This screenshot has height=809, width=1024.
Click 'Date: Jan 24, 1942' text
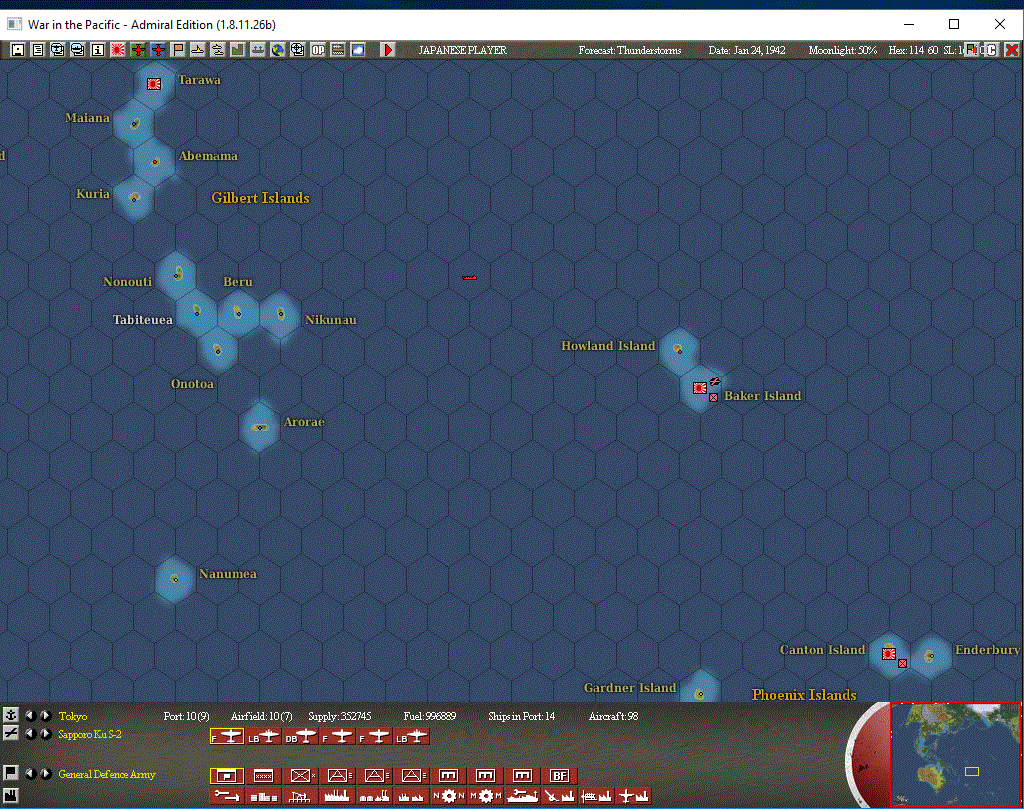coord(747,50)
